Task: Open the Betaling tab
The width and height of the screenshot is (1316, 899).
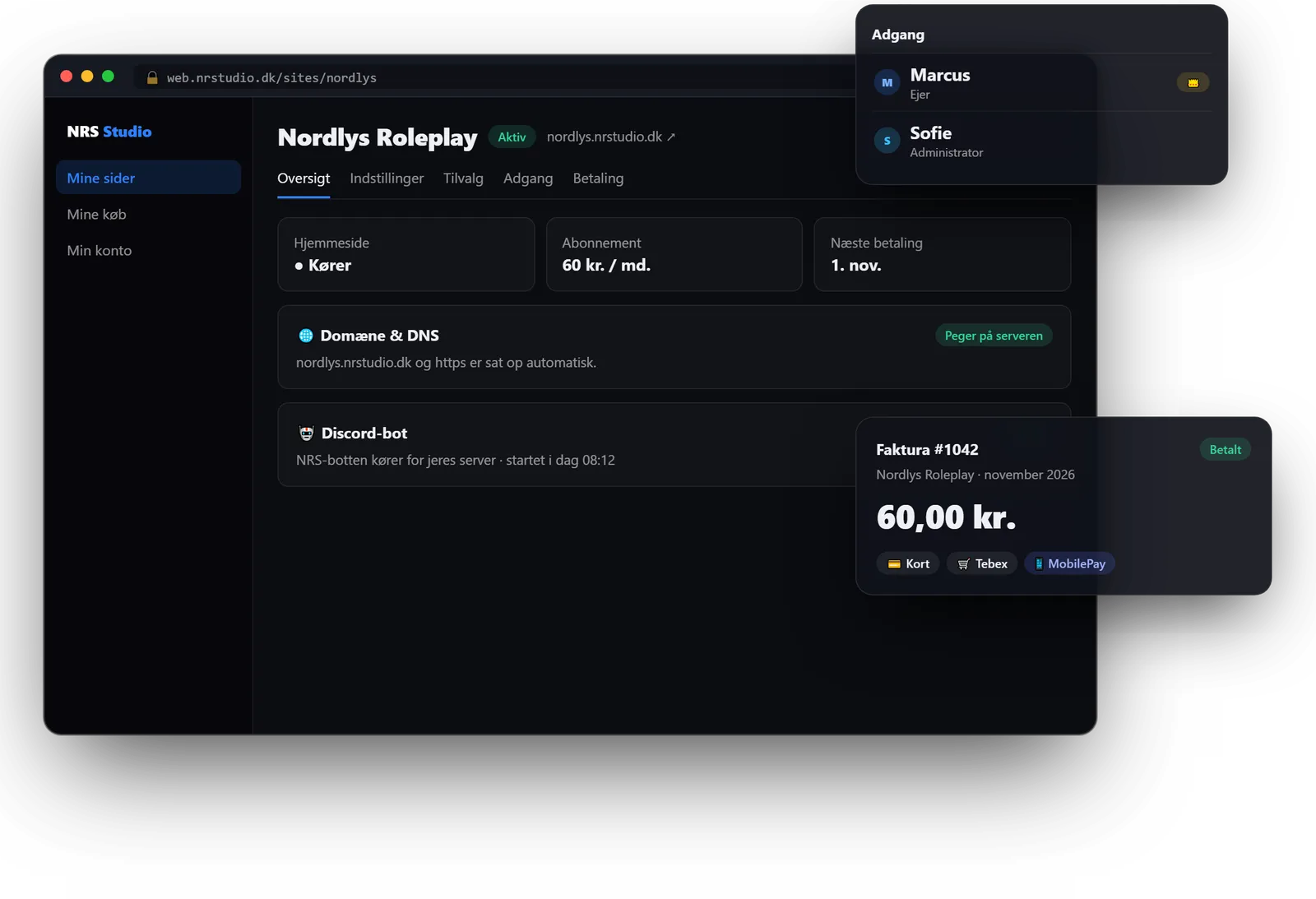Action: pos(598,178)
